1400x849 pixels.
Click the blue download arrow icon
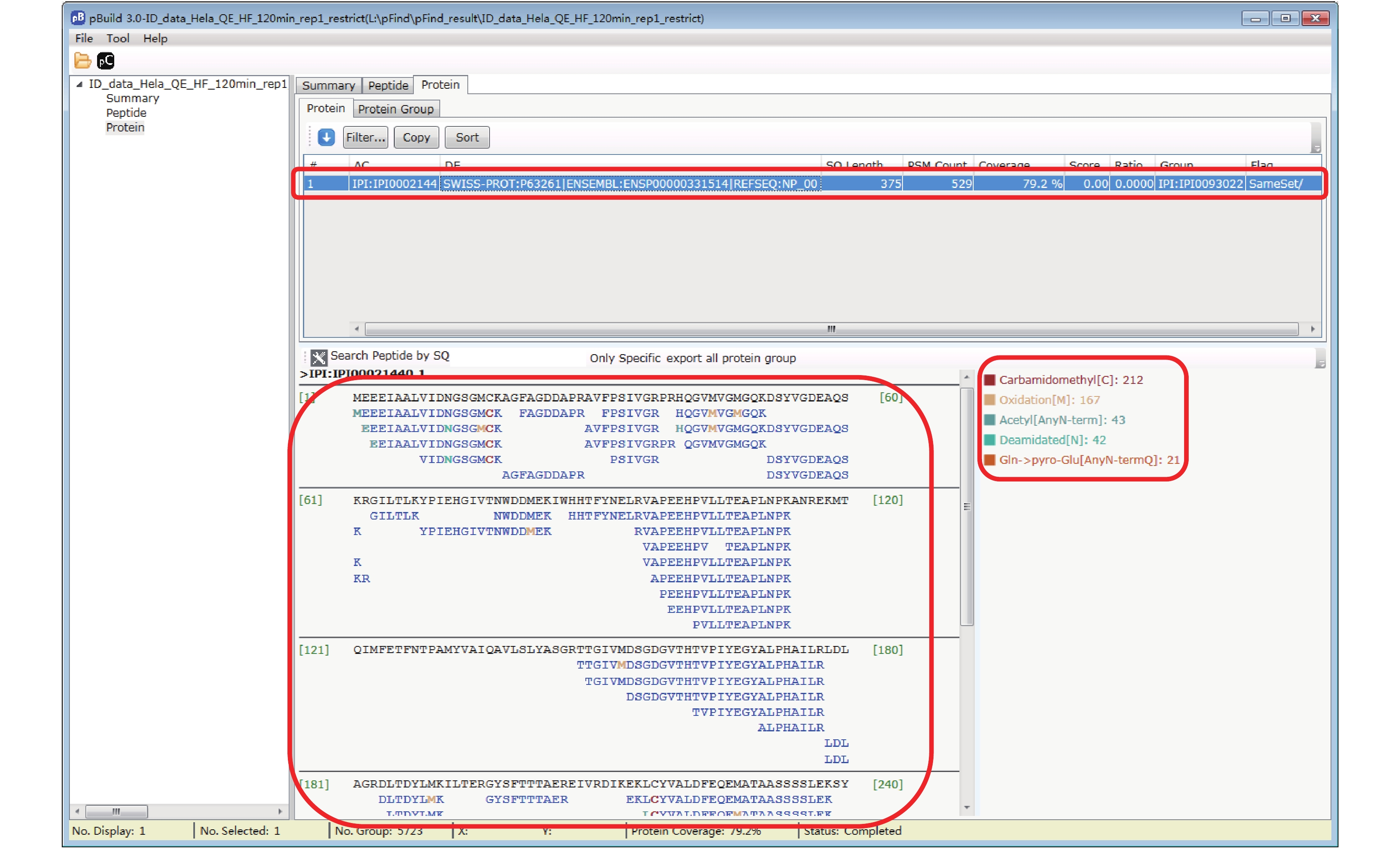pos(326,137)
